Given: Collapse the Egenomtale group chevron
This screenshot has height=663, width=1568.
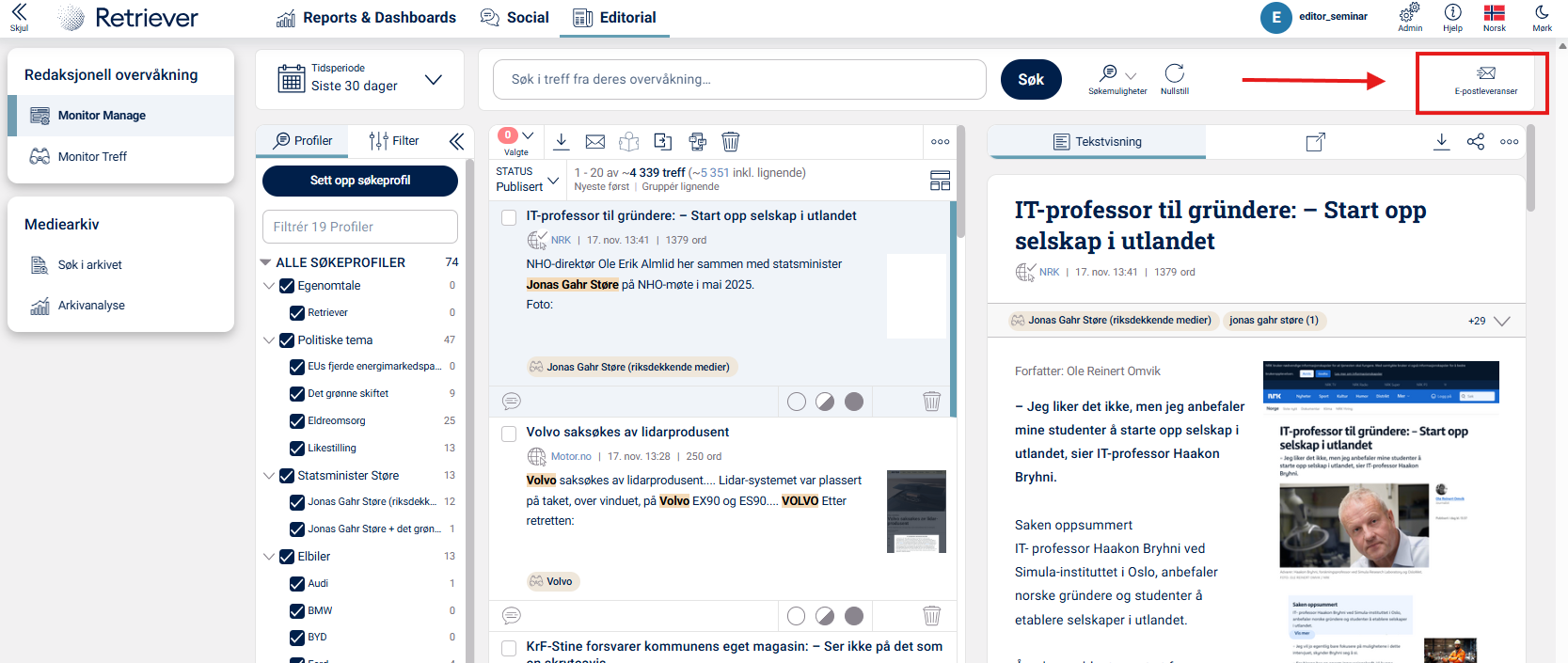Looking at the screenshot, I should click(269, 286).
